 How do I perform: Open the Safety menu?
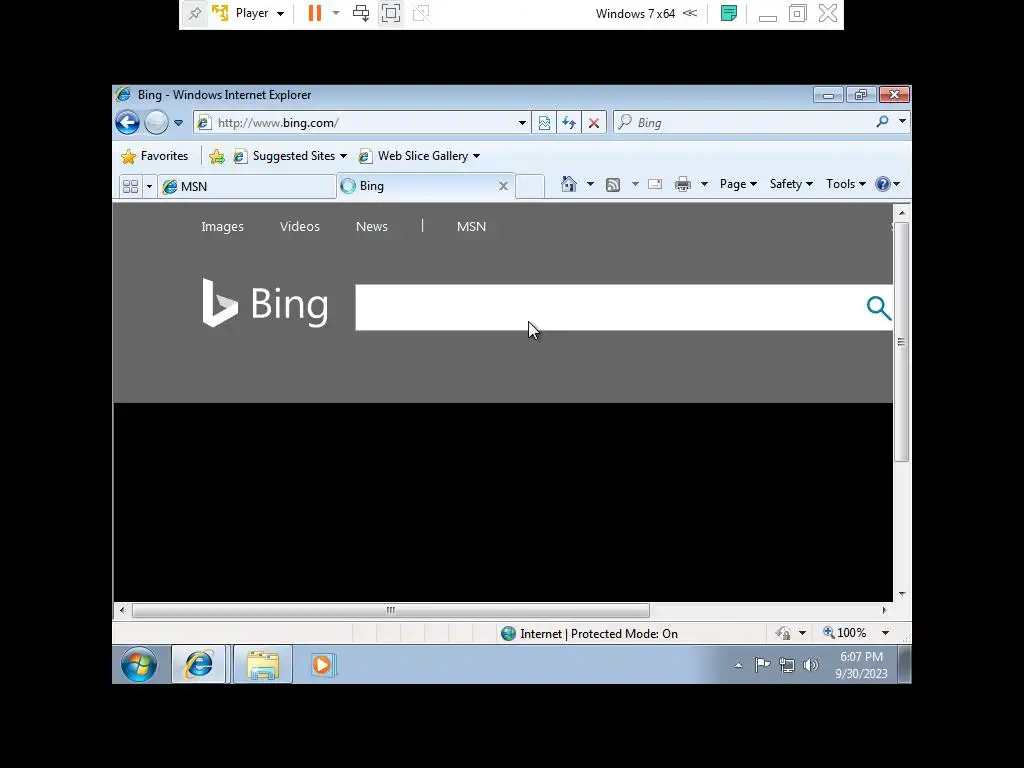(x=791, y=184)
